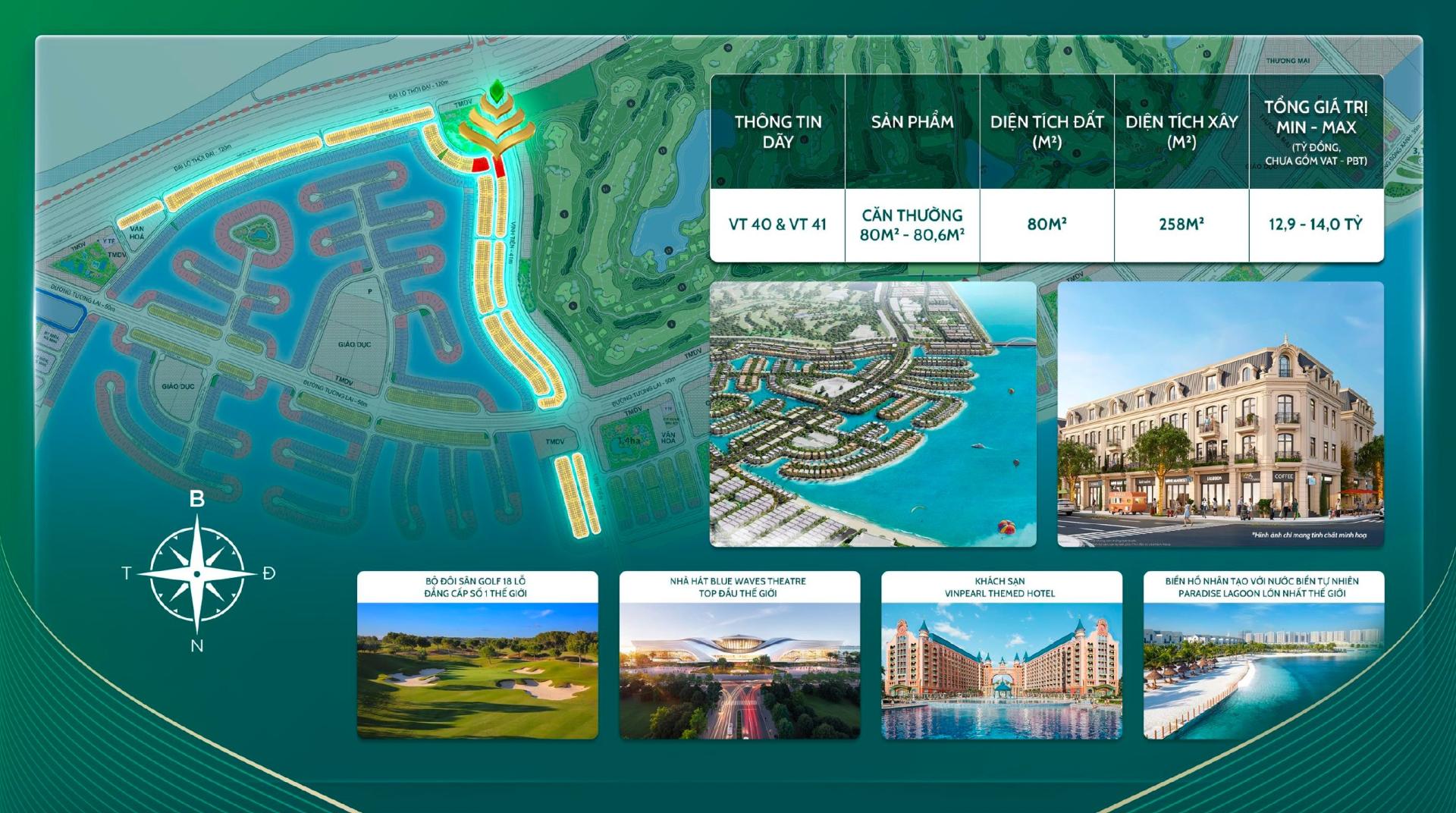Select the VT 40 & VT 41 cell
1456x813 pixels.
pyautogui.click(x=777, y=224)
